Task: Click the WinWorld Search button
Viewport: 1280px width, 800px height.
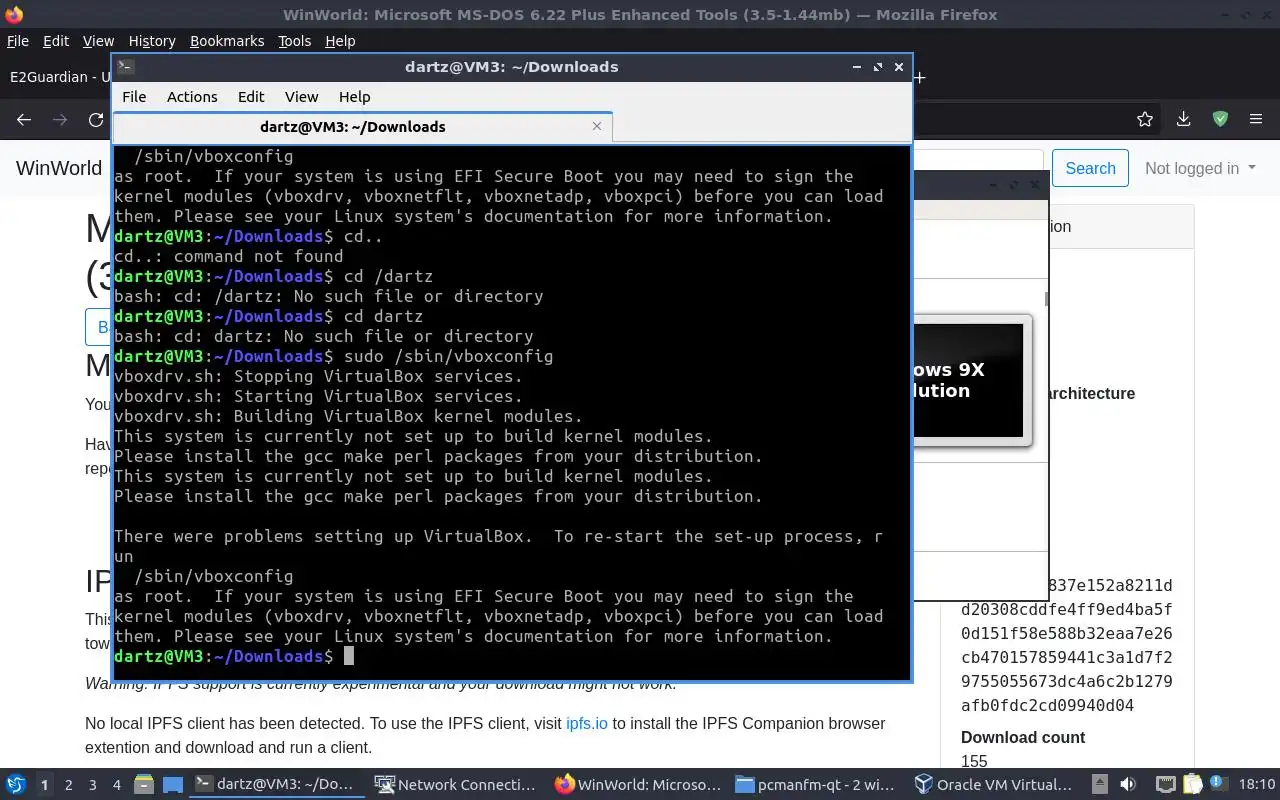Action: click(1090, 168)
